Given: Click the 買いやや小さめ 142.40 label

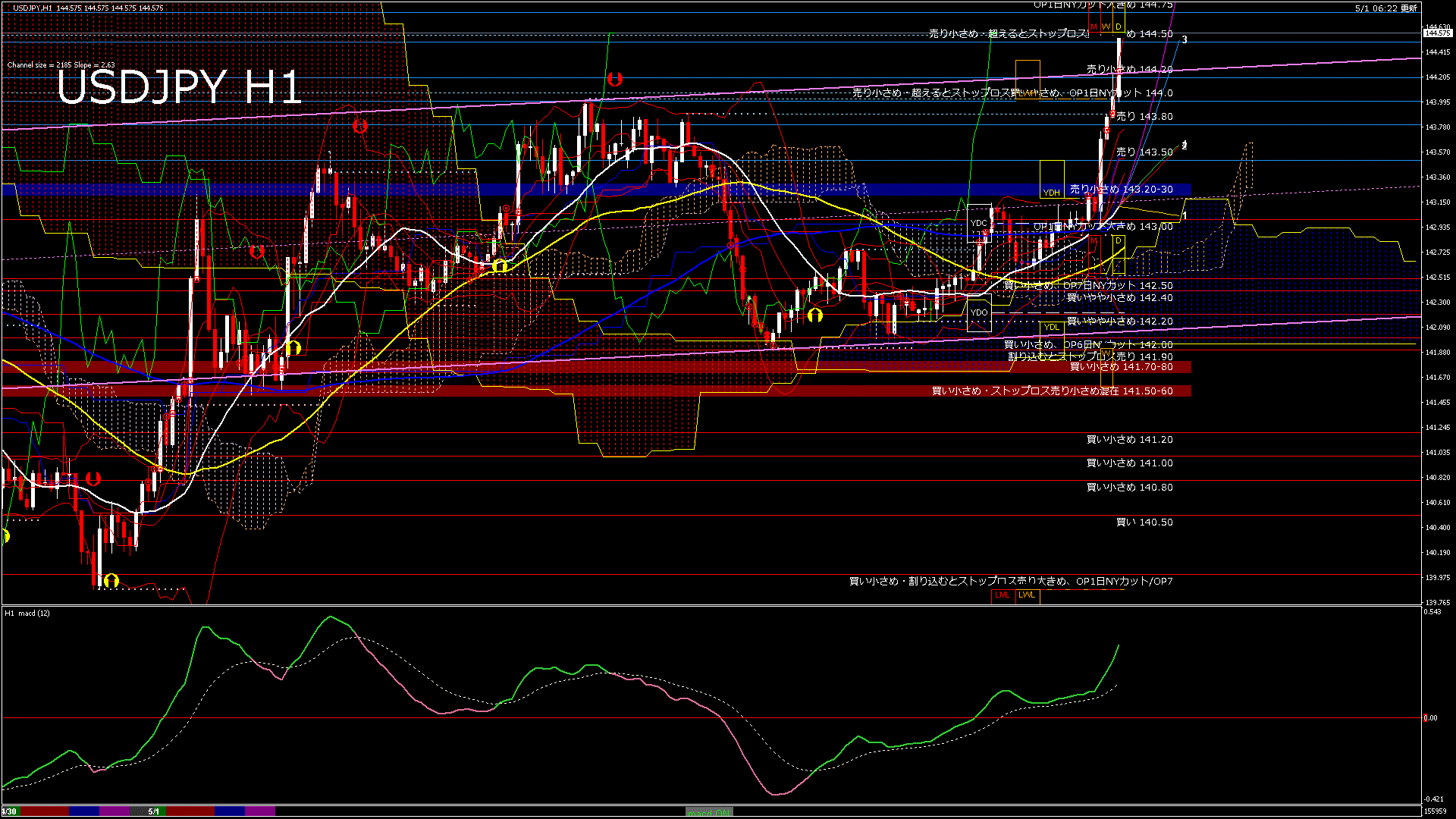Looking at the screenshot, I should 1120,298.
